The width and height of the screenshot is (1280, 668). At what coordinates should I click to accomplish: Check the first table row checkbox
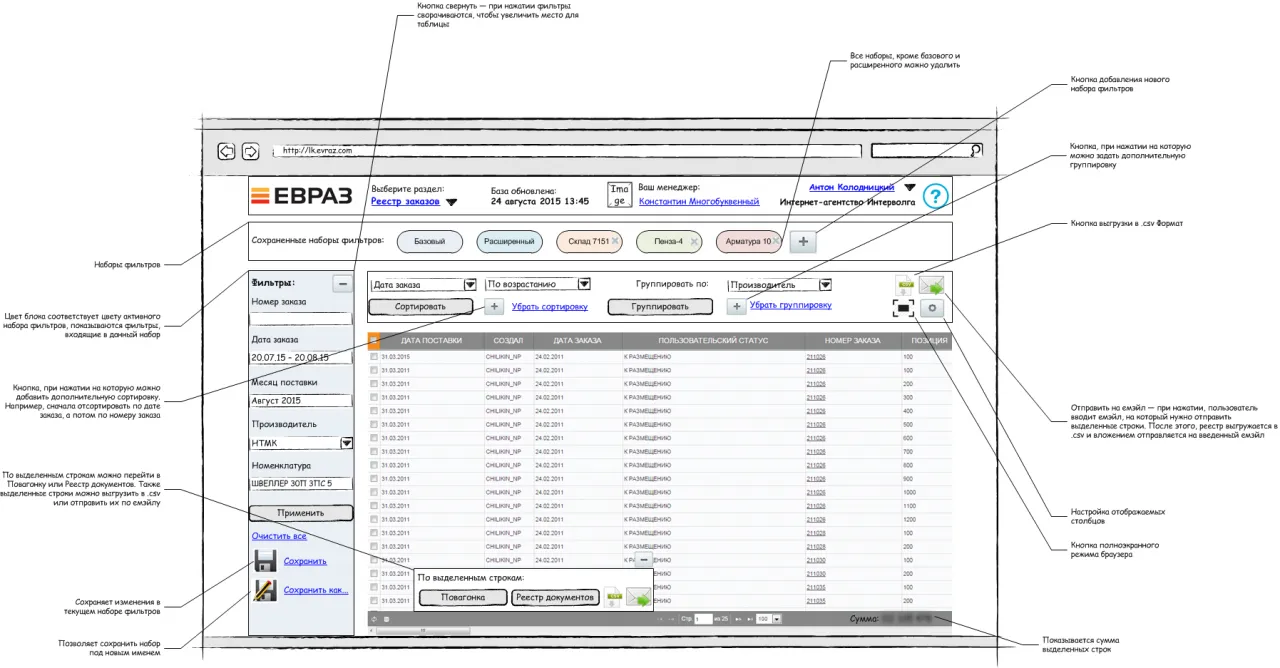click(374, 356)
